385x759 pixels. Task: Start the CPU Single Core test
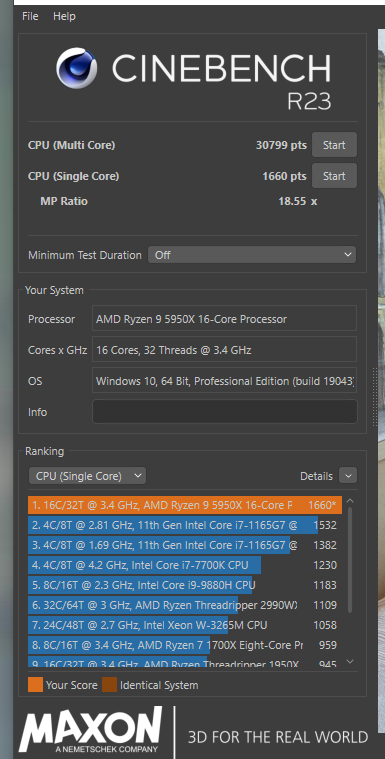coord(334,176)
